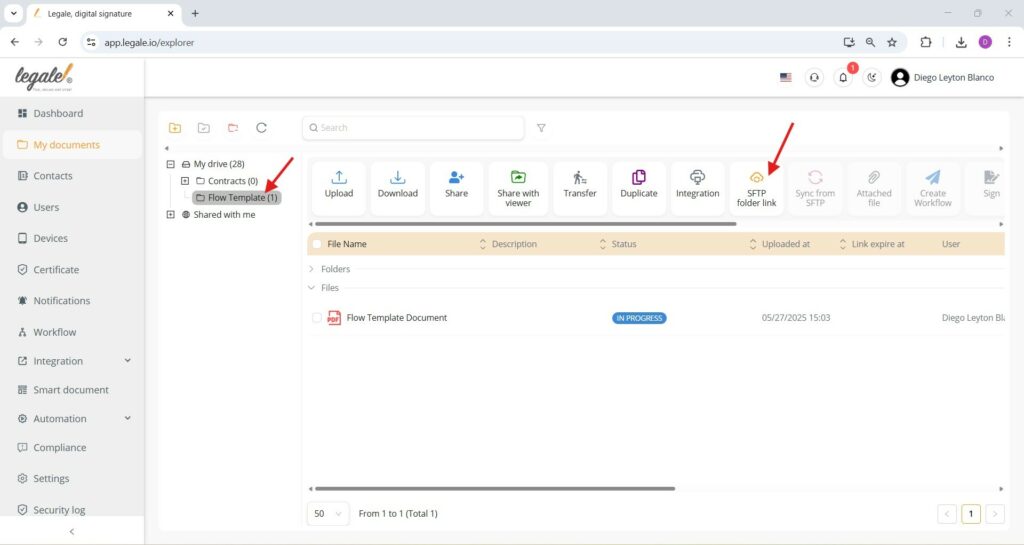
Task: Expand the Automation sidebar submenu
Action: [127, 418]
